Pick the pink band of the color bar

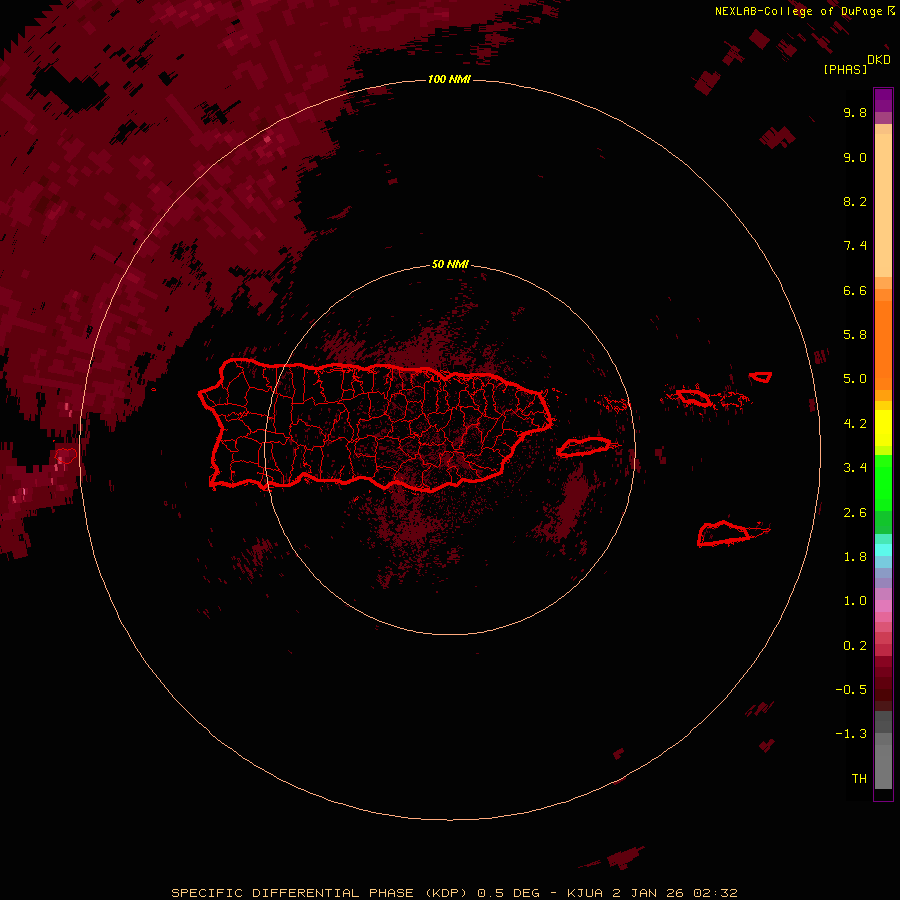point(883,606)
